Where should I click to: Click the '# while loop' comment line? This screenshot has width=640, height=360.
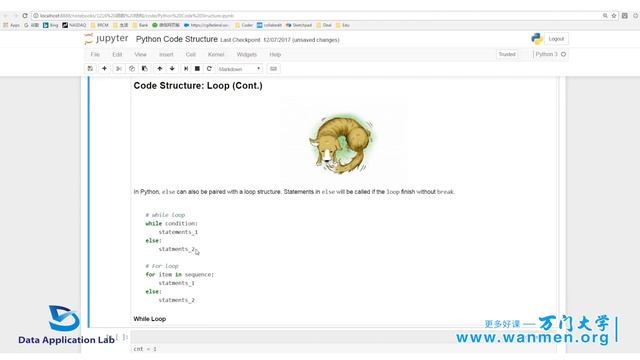tap(165, 215)
